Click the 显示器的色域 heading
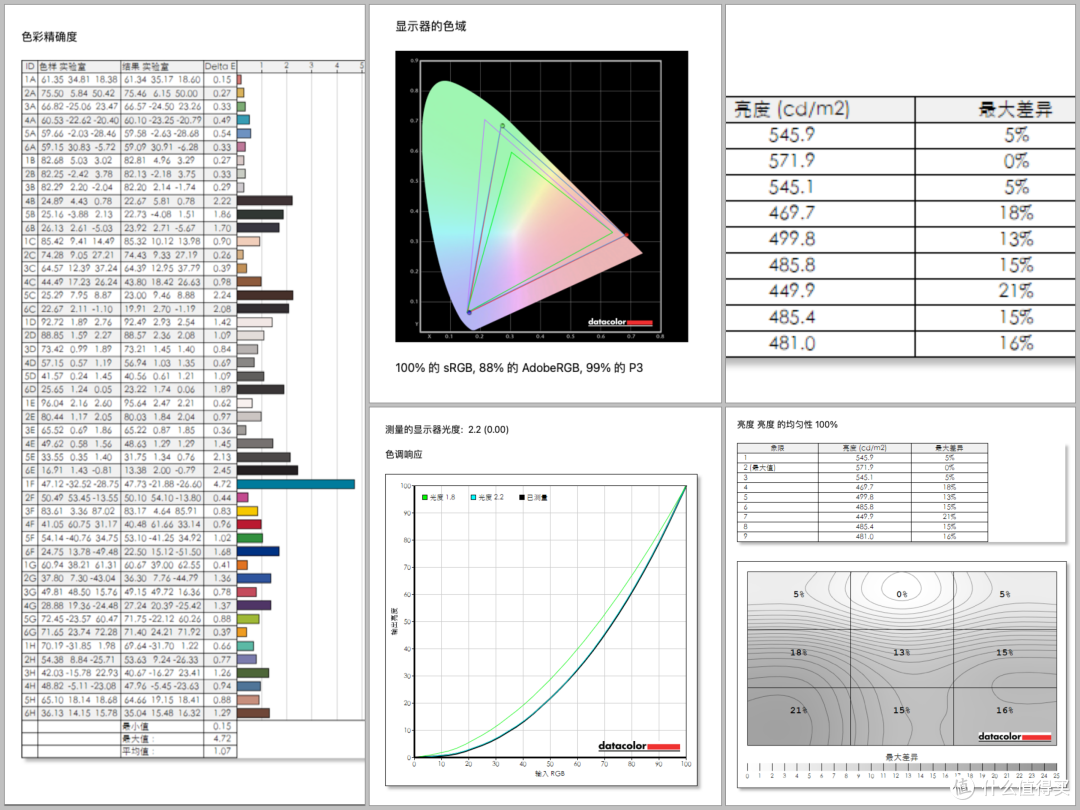This screenshot has width=1080, height=810. (x=430, y=26)
